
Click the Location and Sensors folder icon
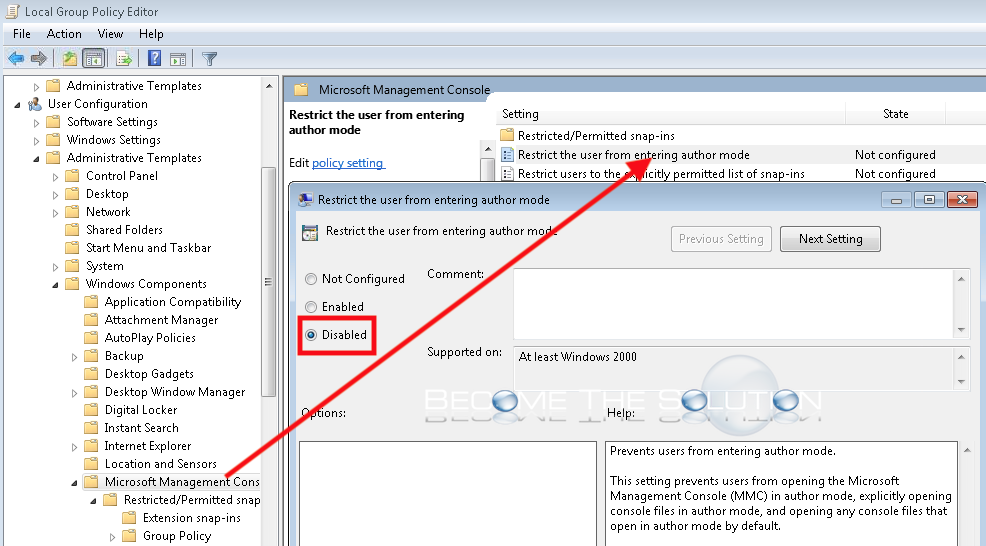[x=91, y=464]
